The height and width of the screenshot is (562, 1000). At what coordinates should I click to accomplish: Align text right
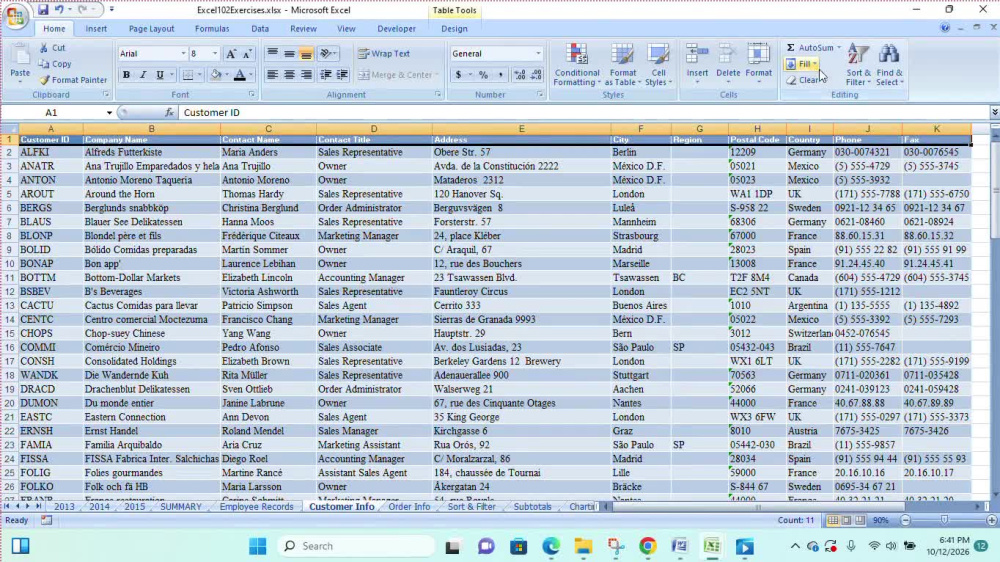306,75
